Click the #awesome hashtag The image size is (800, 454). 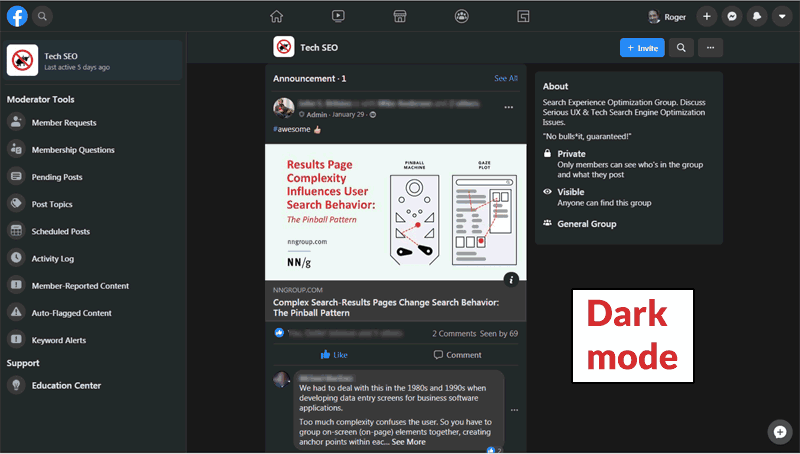click(x=292, y=129)
